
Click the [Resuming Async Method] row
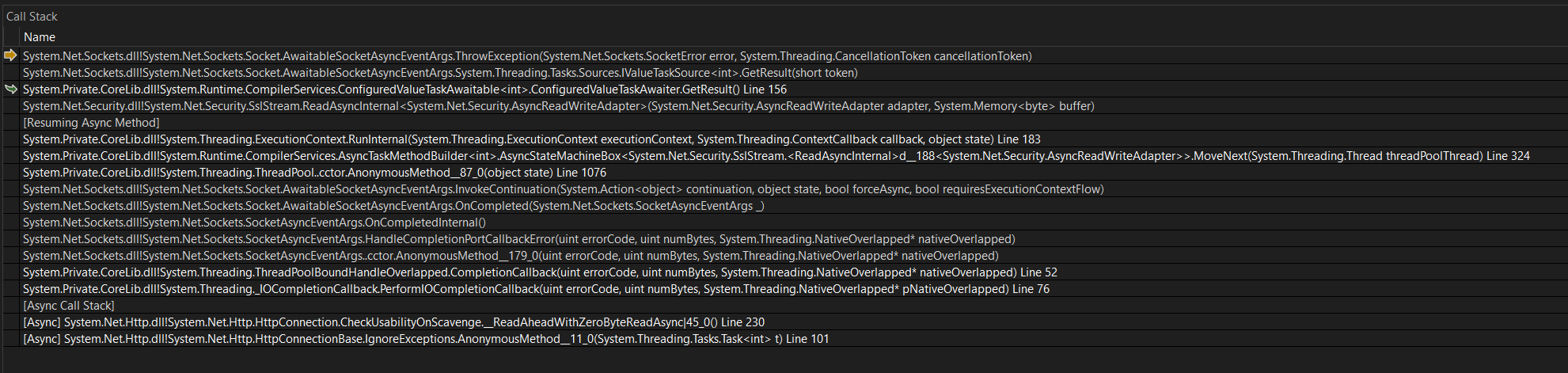(x=91, y=123)
